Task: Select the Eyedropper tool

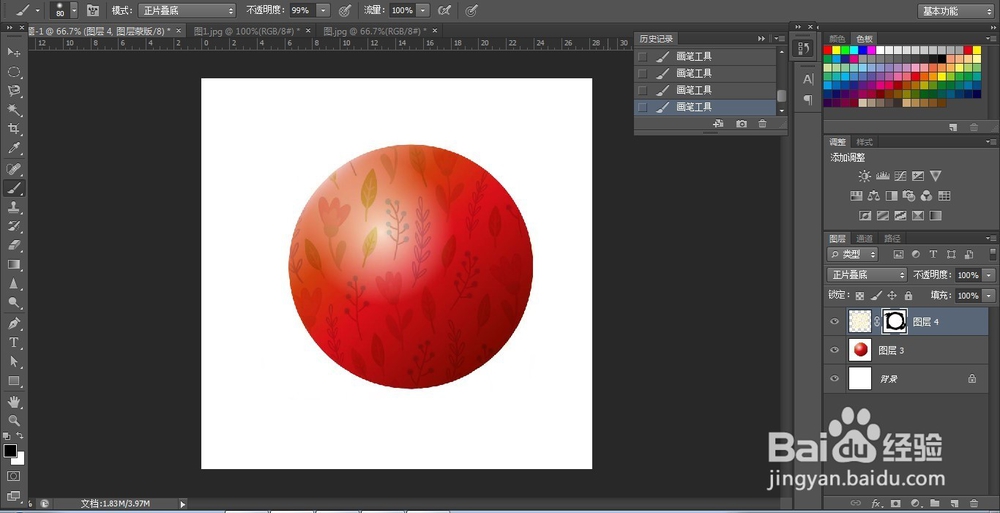Action: [14, 148]
